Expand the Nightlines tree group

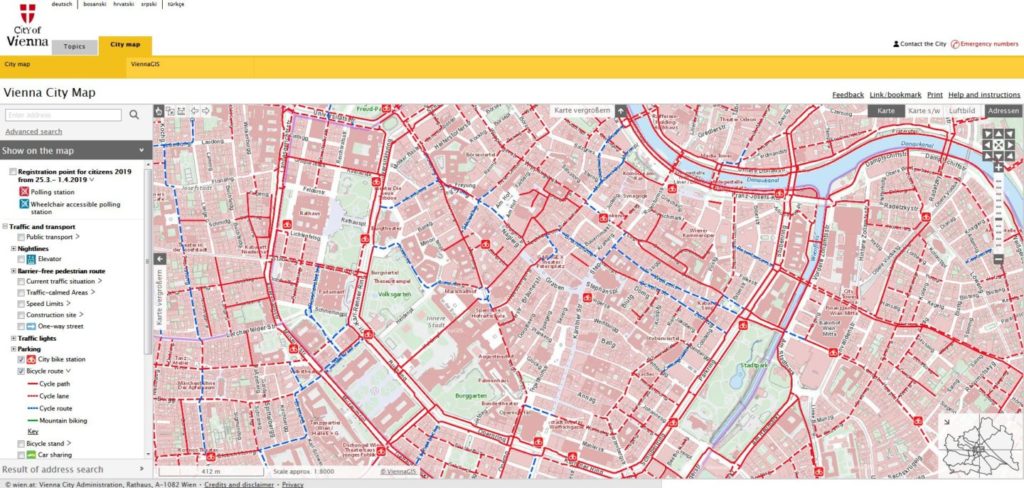click(x=13, y=249)
